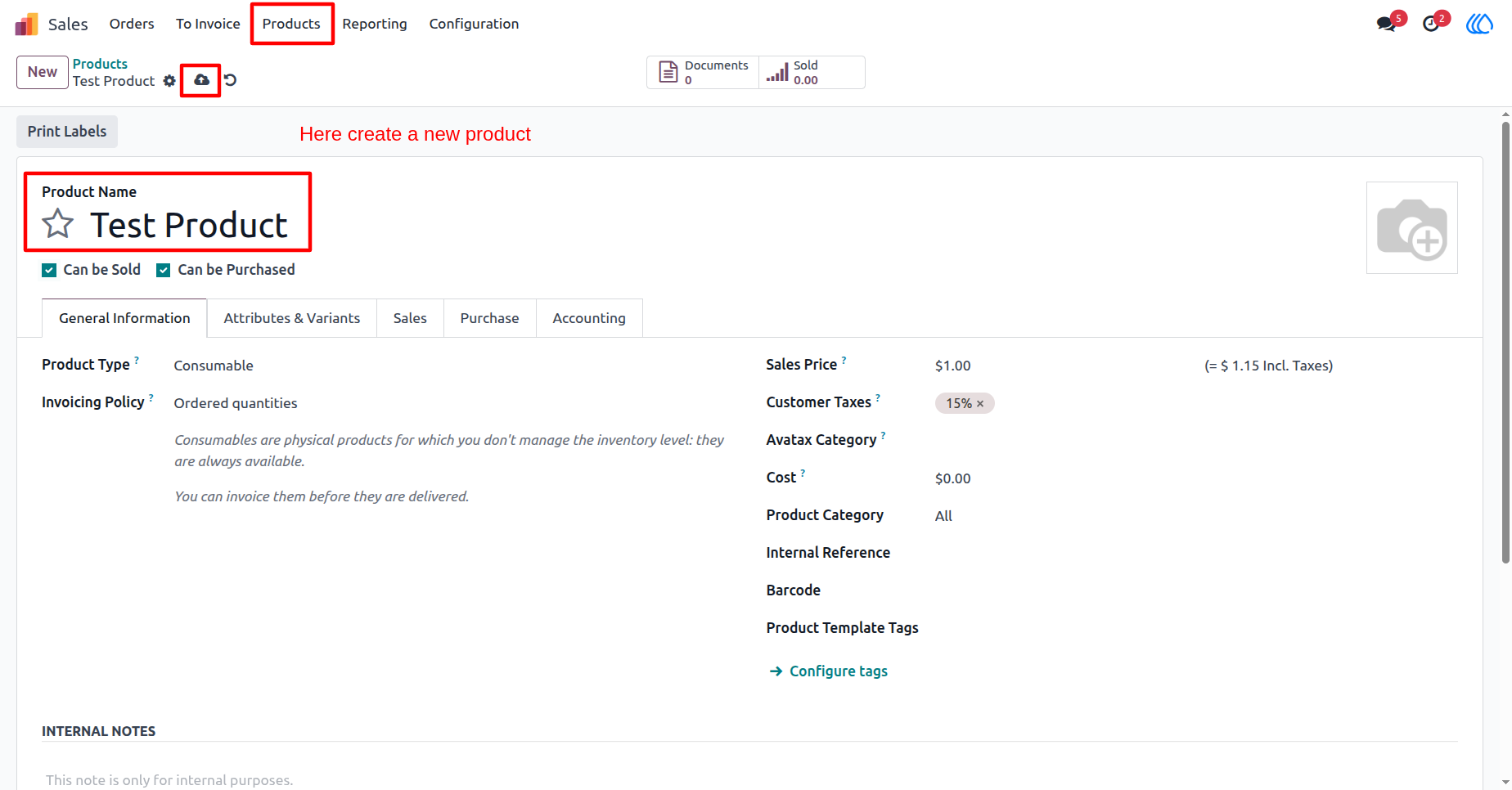Screen dimensions: 1512x790
Task: Open the Documents smart button
Action: [x=703, y=73]
